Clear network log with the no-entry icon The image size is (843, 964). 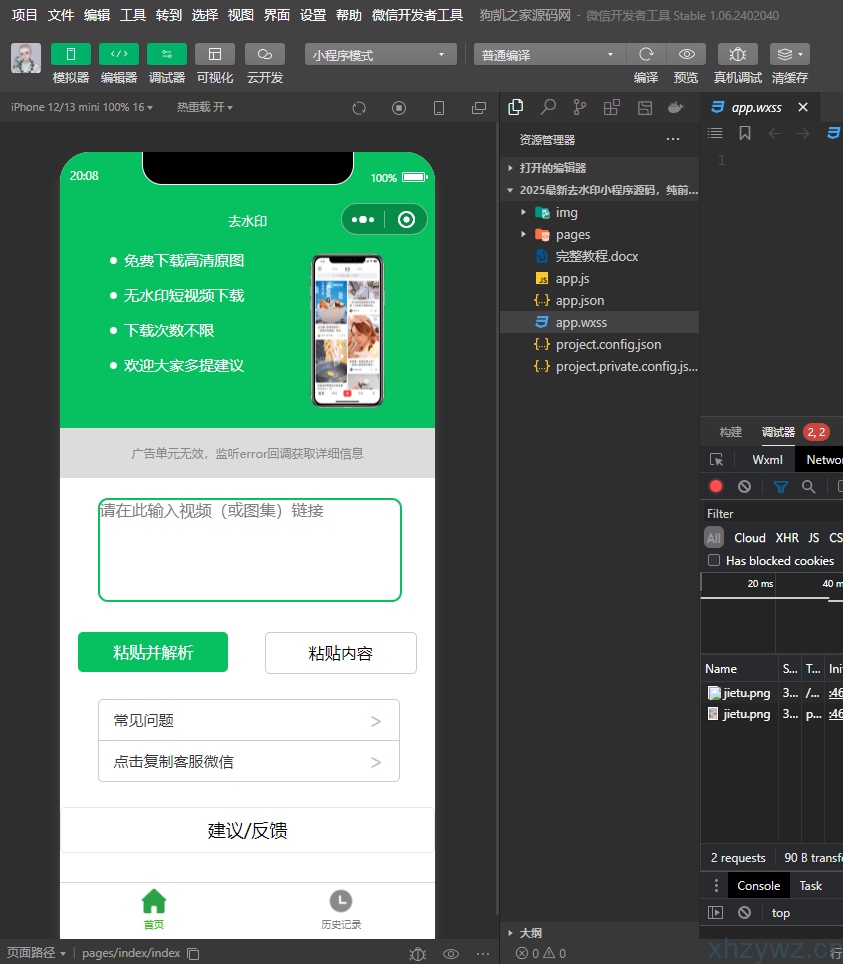743,487
